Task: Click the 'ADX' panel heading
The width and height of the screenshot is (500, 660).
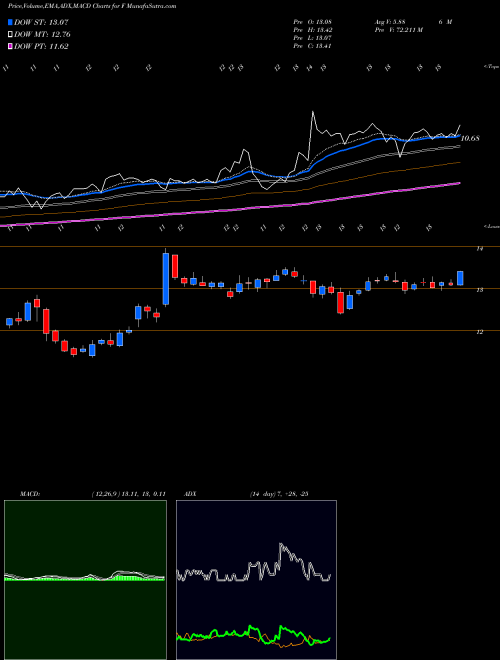Action: pos(191,494)
